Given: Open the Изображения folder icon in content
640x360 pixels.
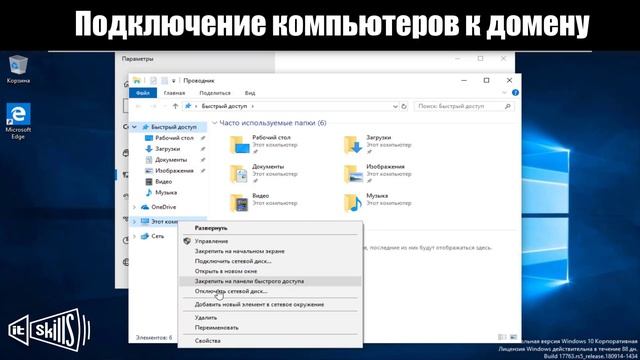Looking at the screenshot, I should [x=353, y=174].
